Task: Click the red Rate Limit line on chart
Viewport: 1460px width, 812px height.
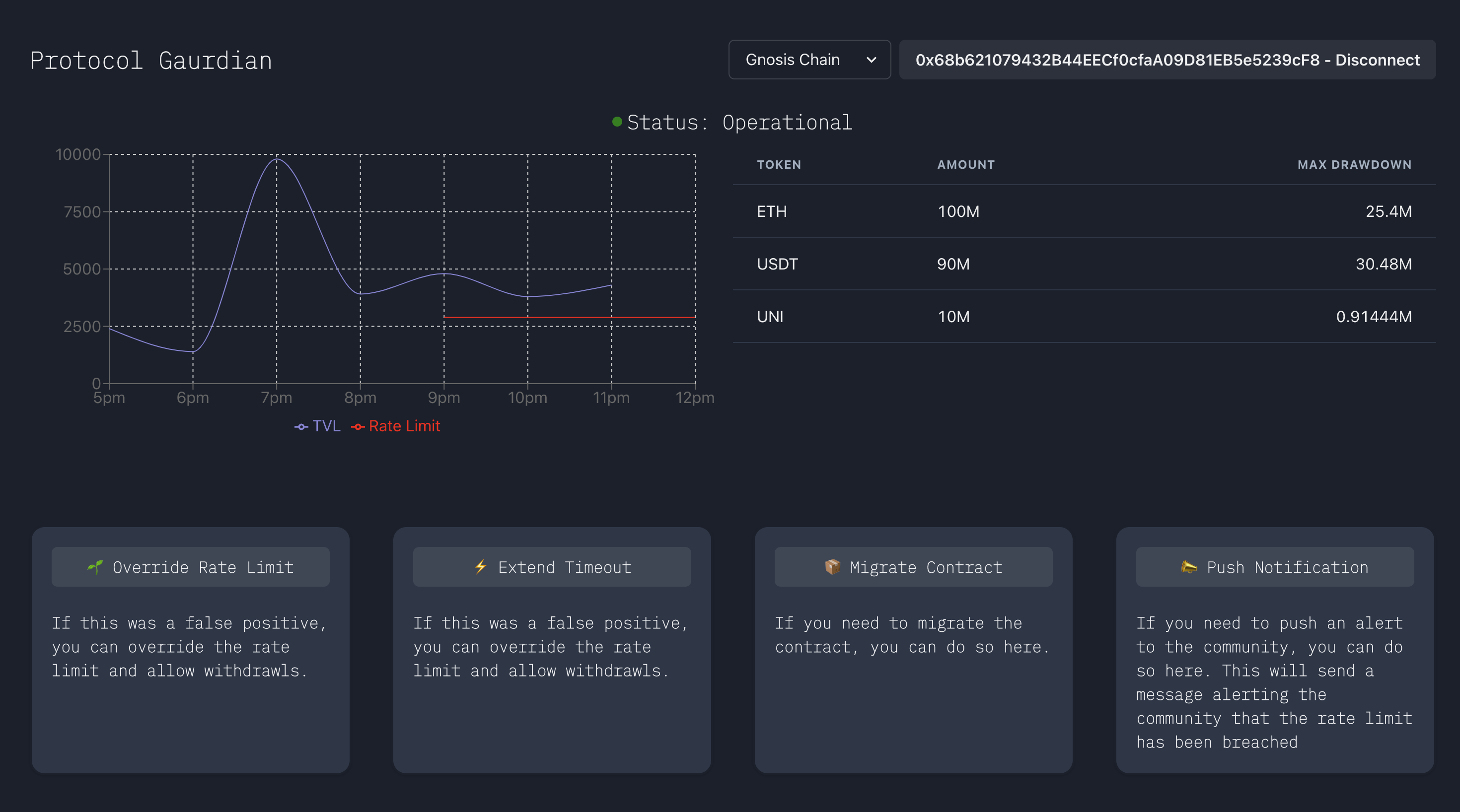Action: [x=569, y=317]
